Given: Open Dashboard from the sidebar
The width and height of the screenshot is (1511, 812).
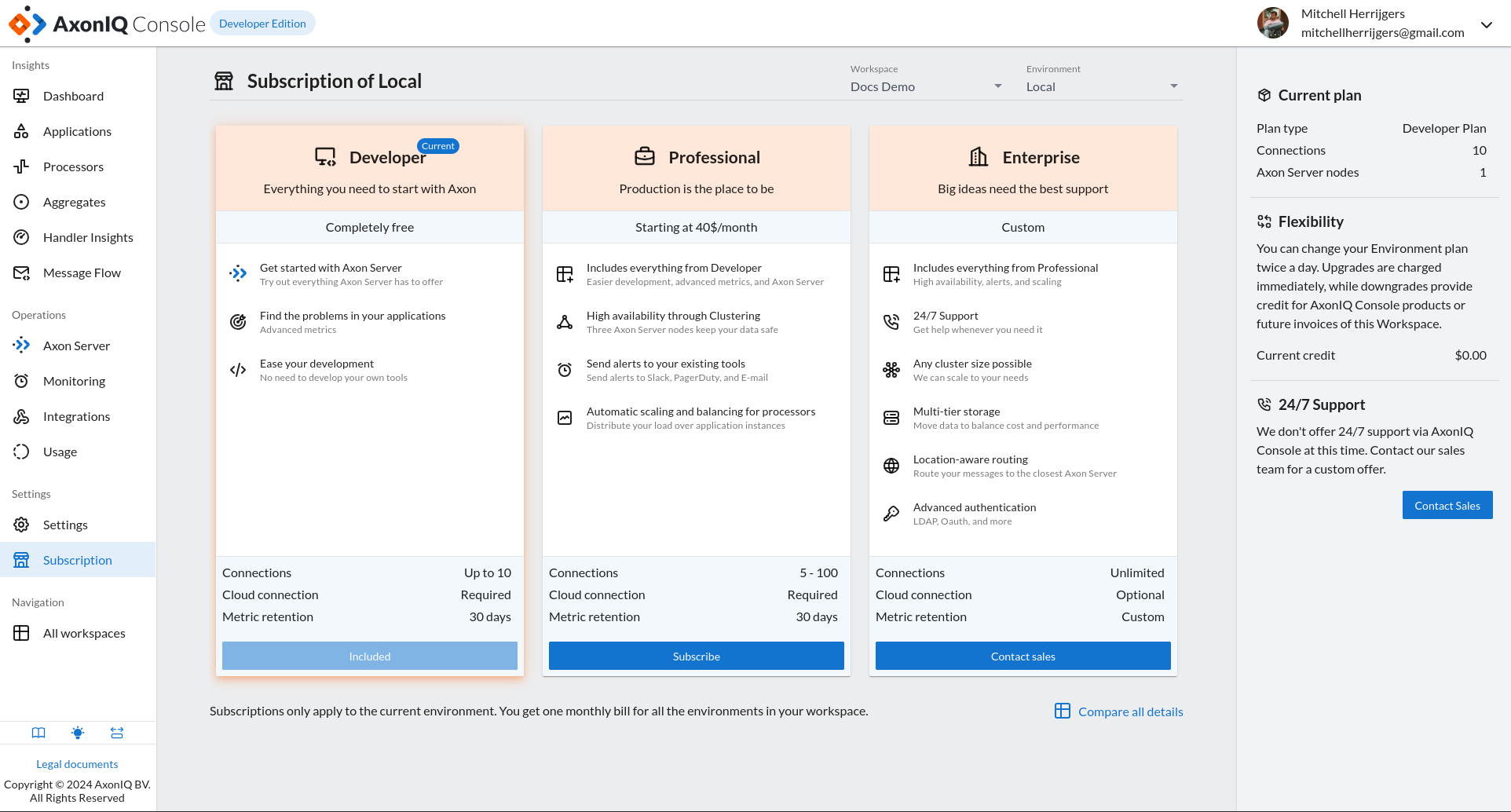Looking at the screenshot, I should point(78,96).
